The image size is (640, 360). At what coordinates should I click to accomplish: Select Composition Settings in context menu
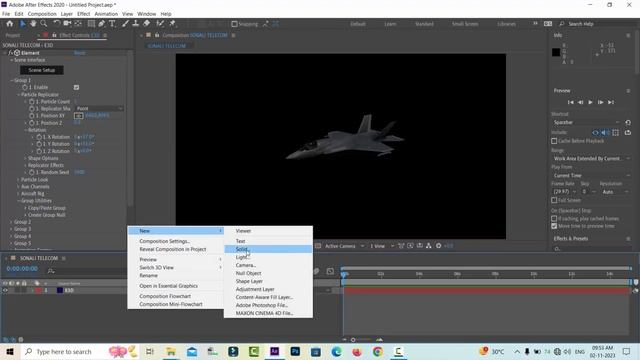176,241
